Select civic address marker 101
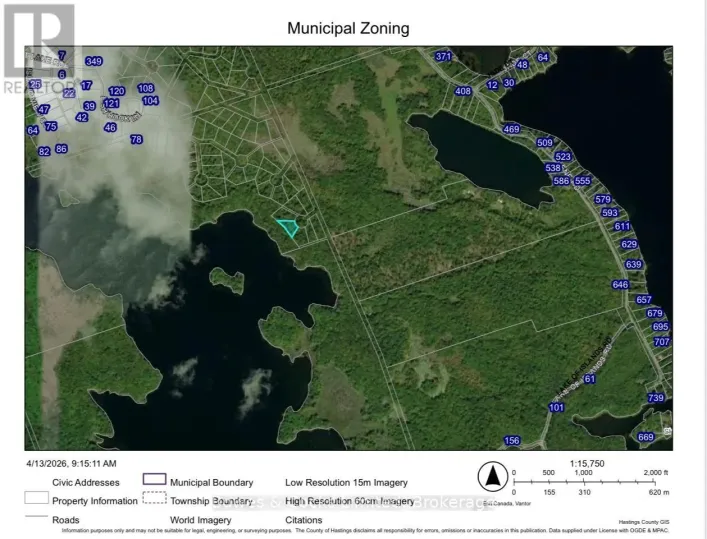The image size is (707, 539). [x=557, y=408]
